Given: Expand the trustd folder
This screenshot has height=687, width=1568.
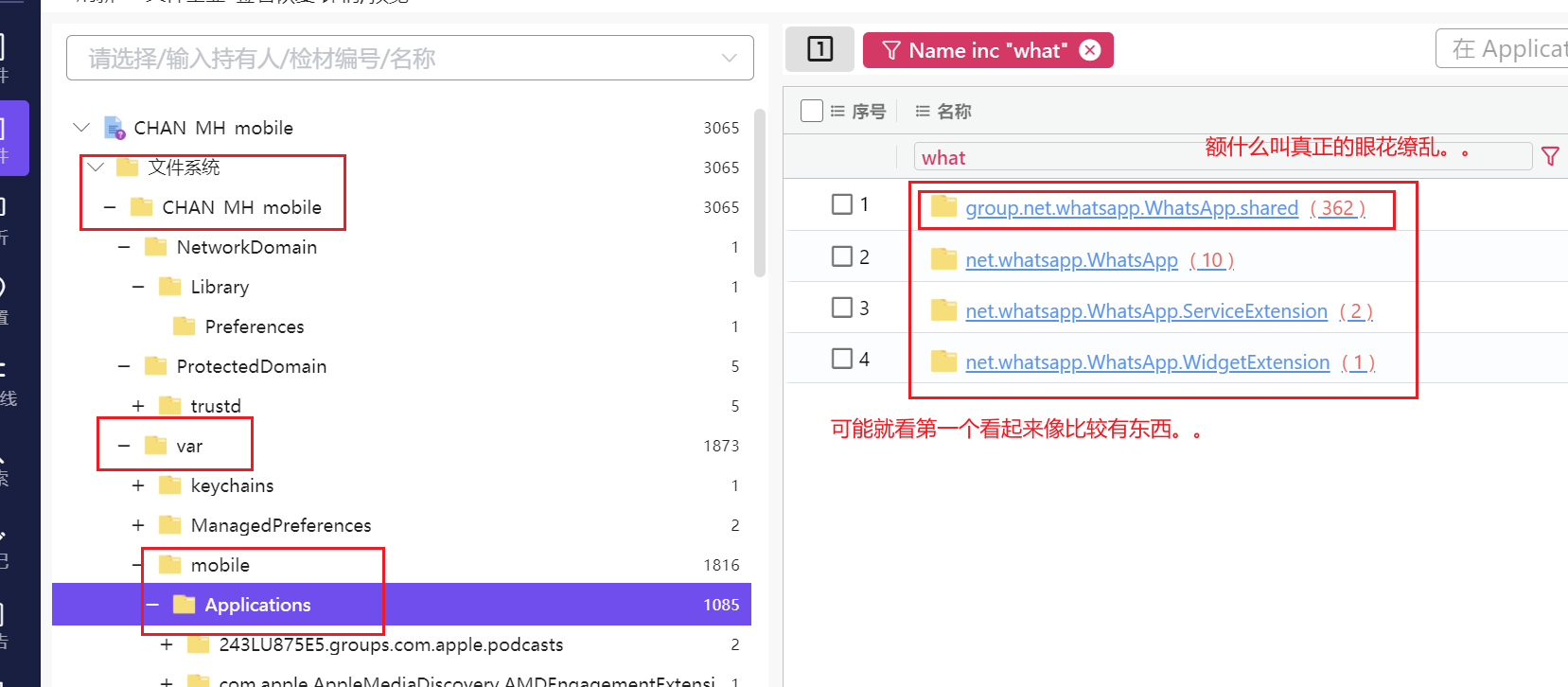Looking at the screenshot, I should pyautogui.click(x=138, y=406).
